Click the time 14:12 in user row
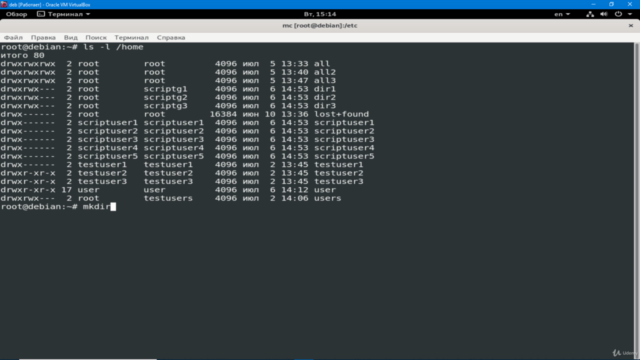Viewport: 640px width, 360px height. (x=295, y=190)
